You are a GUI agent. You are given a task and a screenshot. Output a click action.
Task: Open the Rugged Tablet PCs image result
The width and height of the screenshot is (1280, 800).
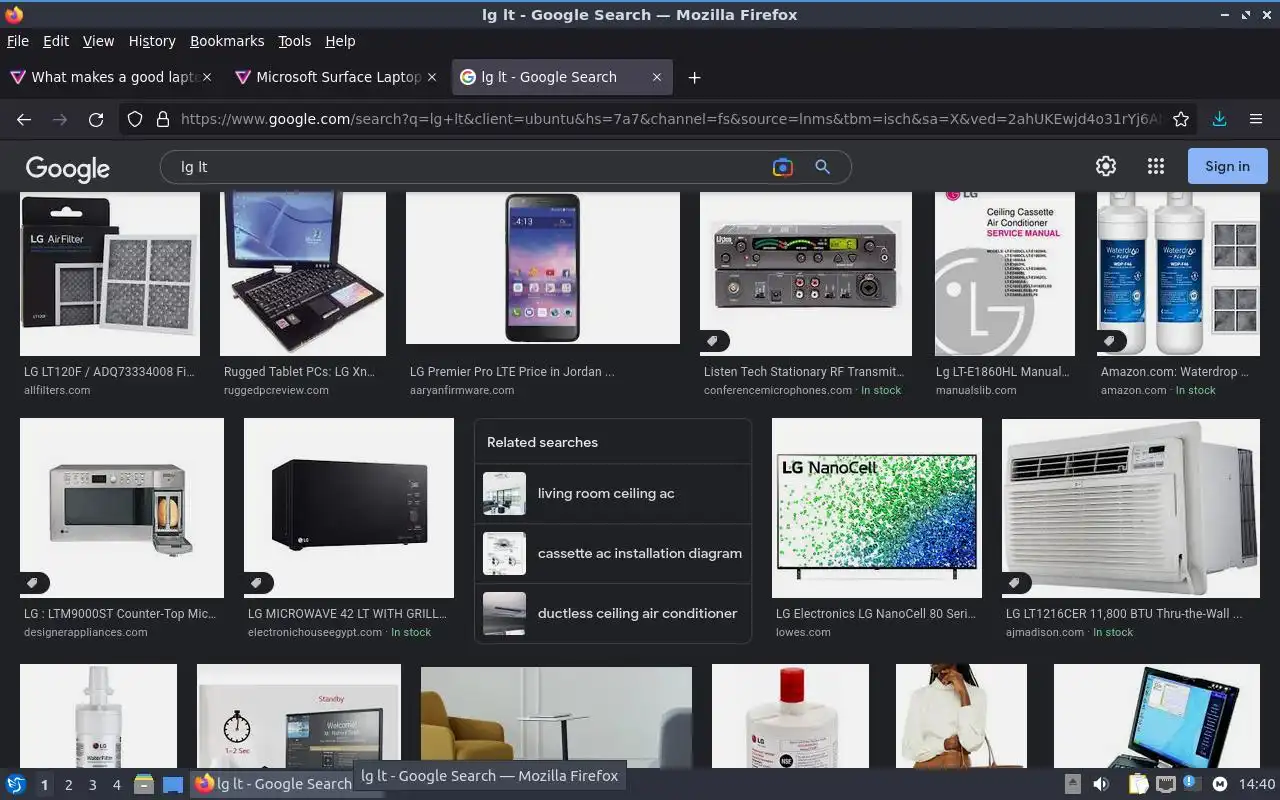[303, 274]
